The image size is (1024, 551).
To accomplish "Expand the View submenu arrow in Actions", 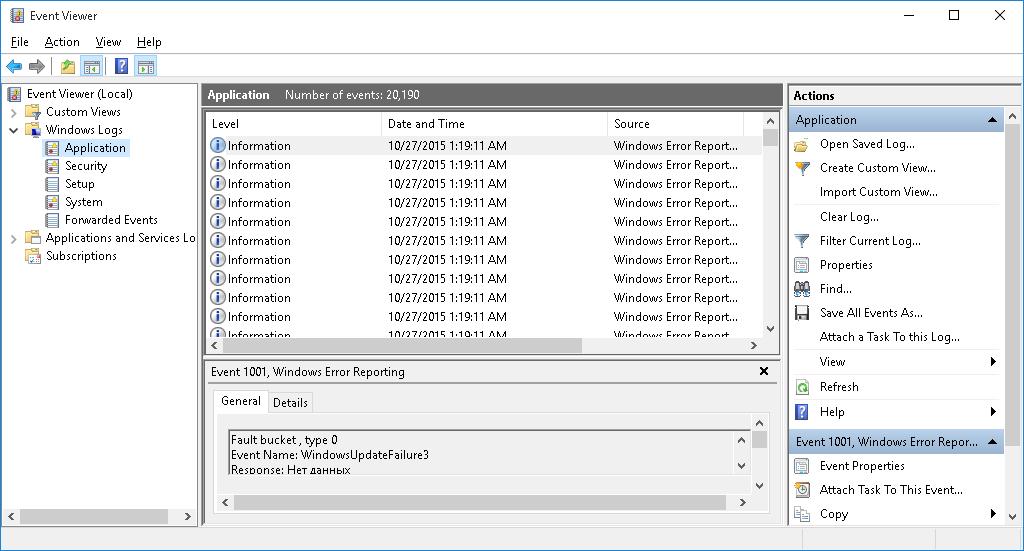I will pos(993,362).
